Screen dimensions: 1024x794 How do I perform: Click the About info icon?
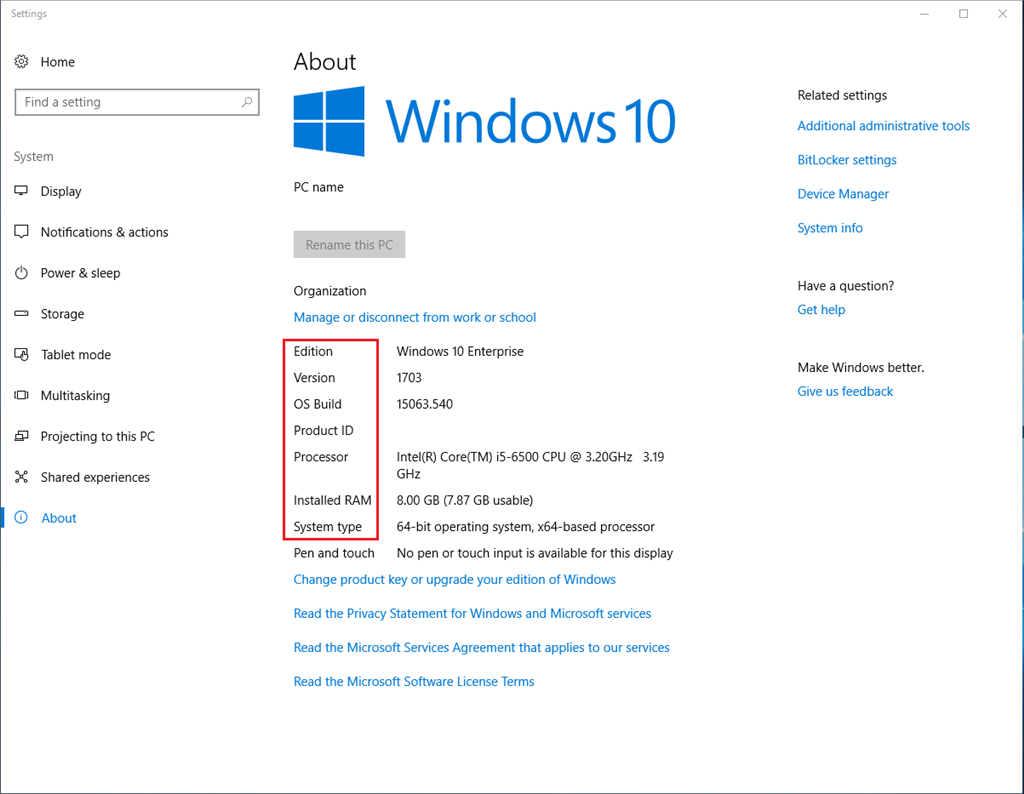click(x=22, y=518)
